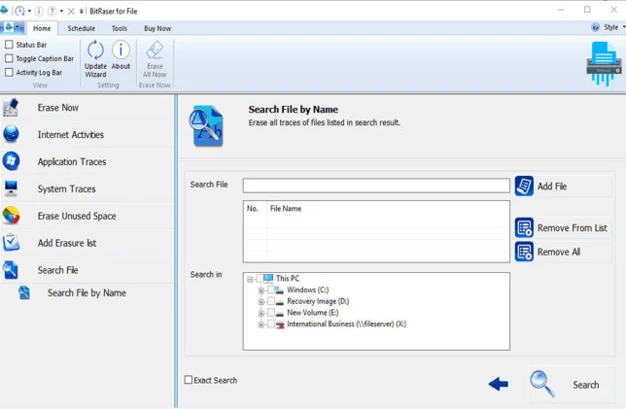
Task: Select Search File by Name sidebar entry
Action: tap(87, 293)
